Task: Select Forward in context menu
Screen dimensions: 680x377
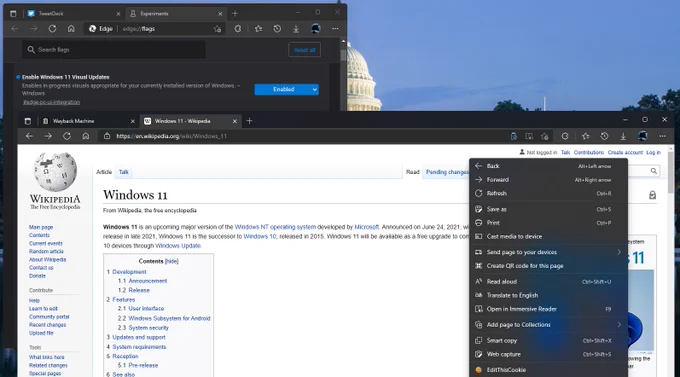Action: click(x=549, y=180)
